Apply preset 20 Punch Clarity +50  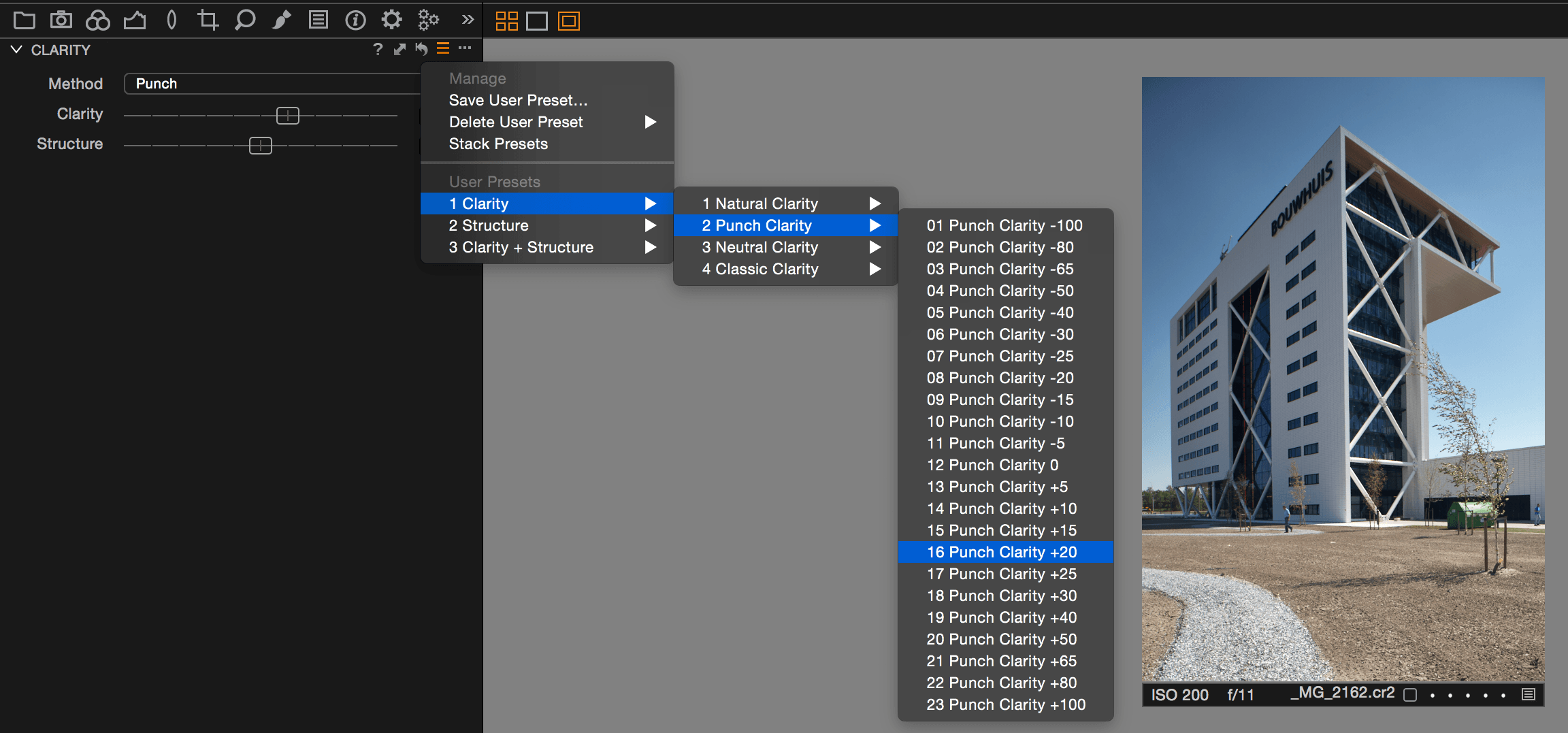(x=1006, y=639)
